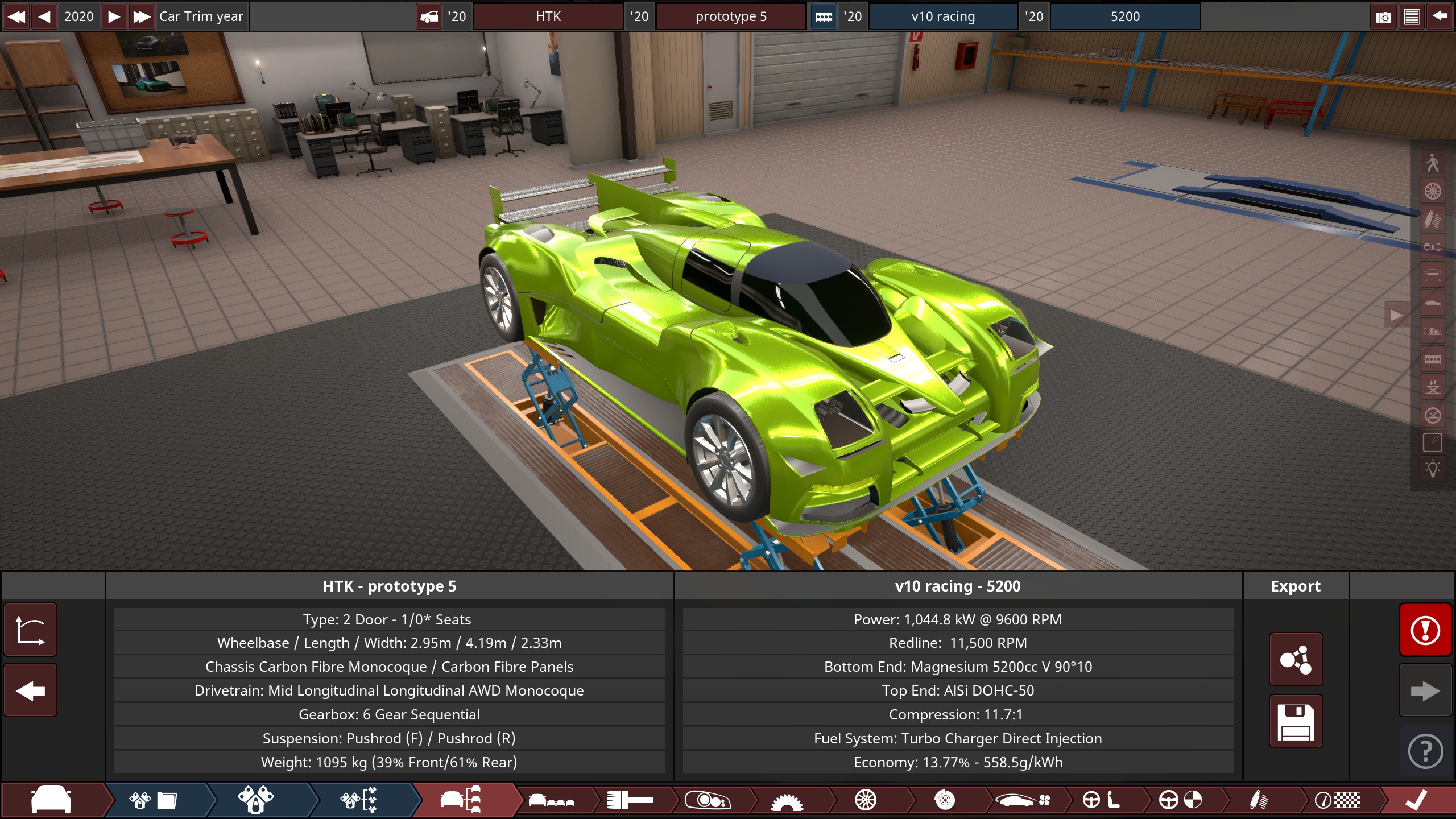The height and width of the screenshot is (819, 1456).
Task: Open the gear drivetrain tab
Action: coord(787,801)
